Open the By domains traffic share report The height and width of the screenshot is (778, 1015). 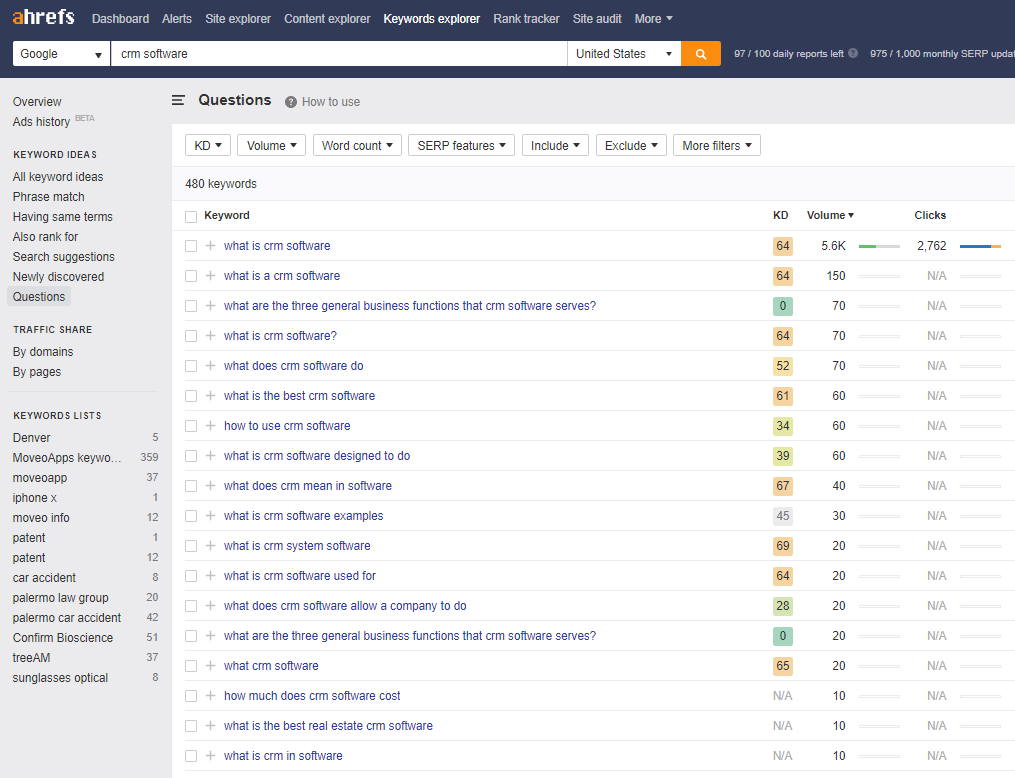(x=43, y=352)
